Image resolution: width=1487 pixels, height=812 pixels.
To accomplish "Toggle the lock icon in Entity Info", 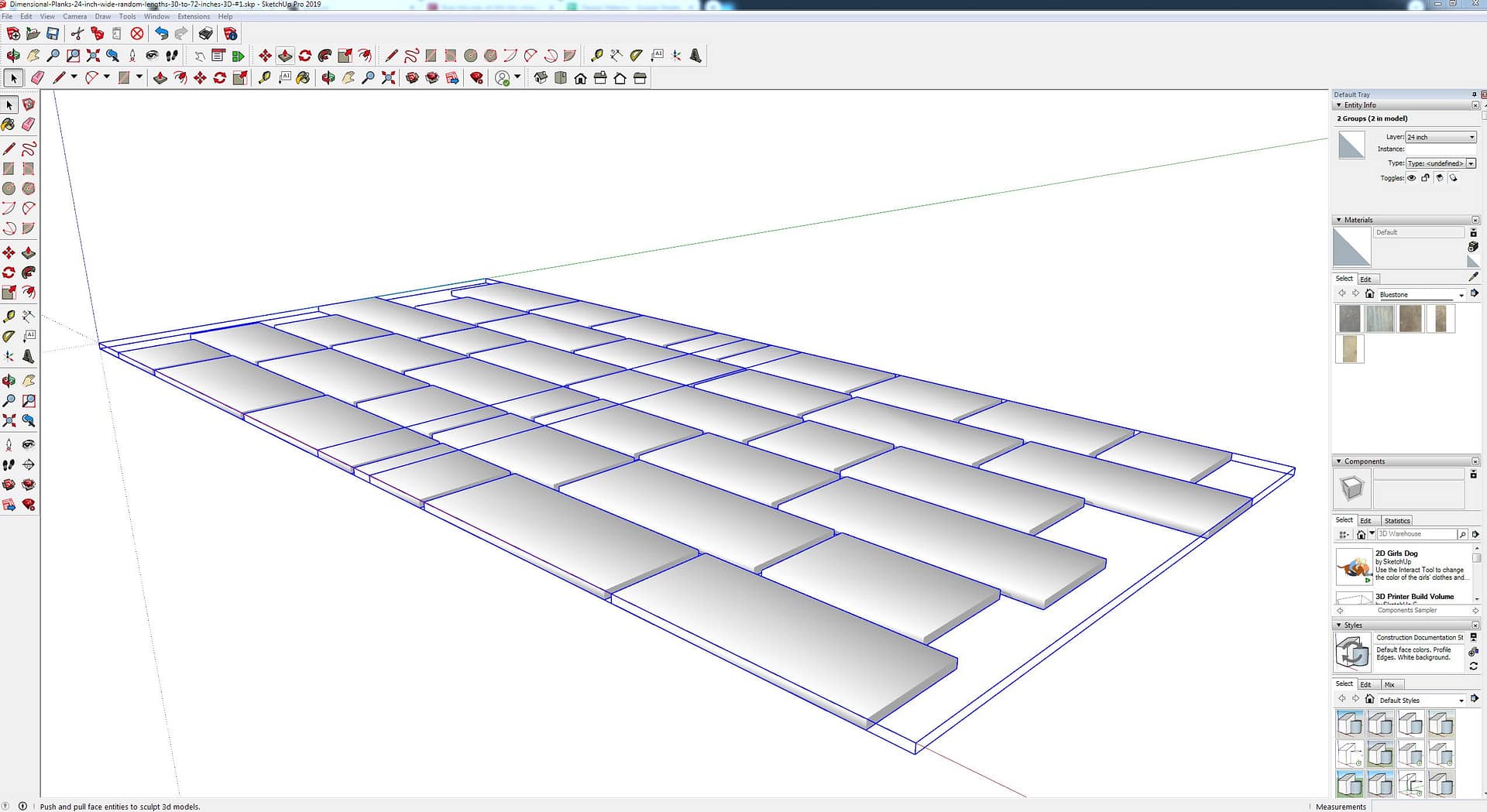I will 1426,178.
